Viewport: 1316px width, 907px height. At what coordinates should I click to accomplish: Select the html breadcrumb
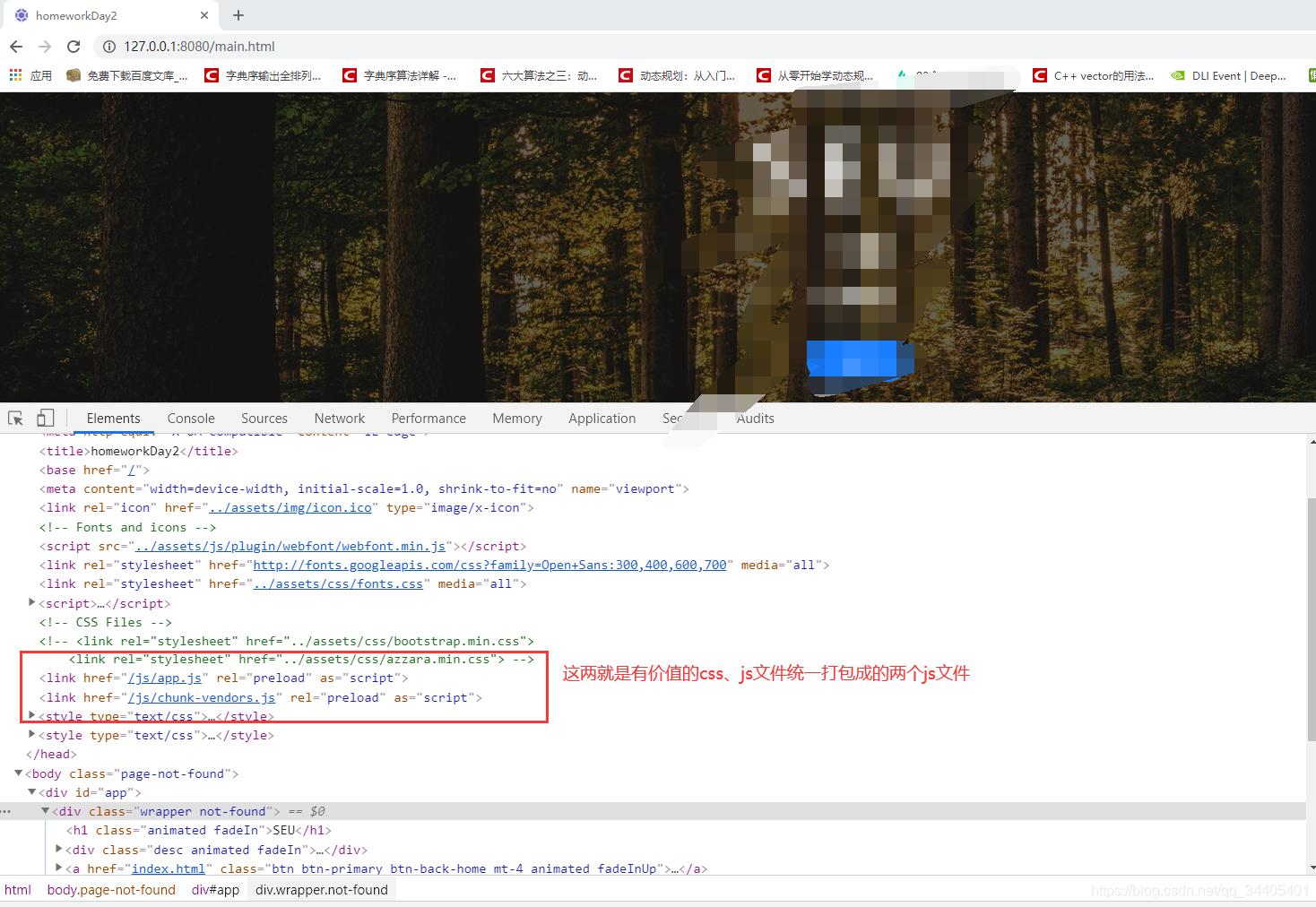(18, 890)
